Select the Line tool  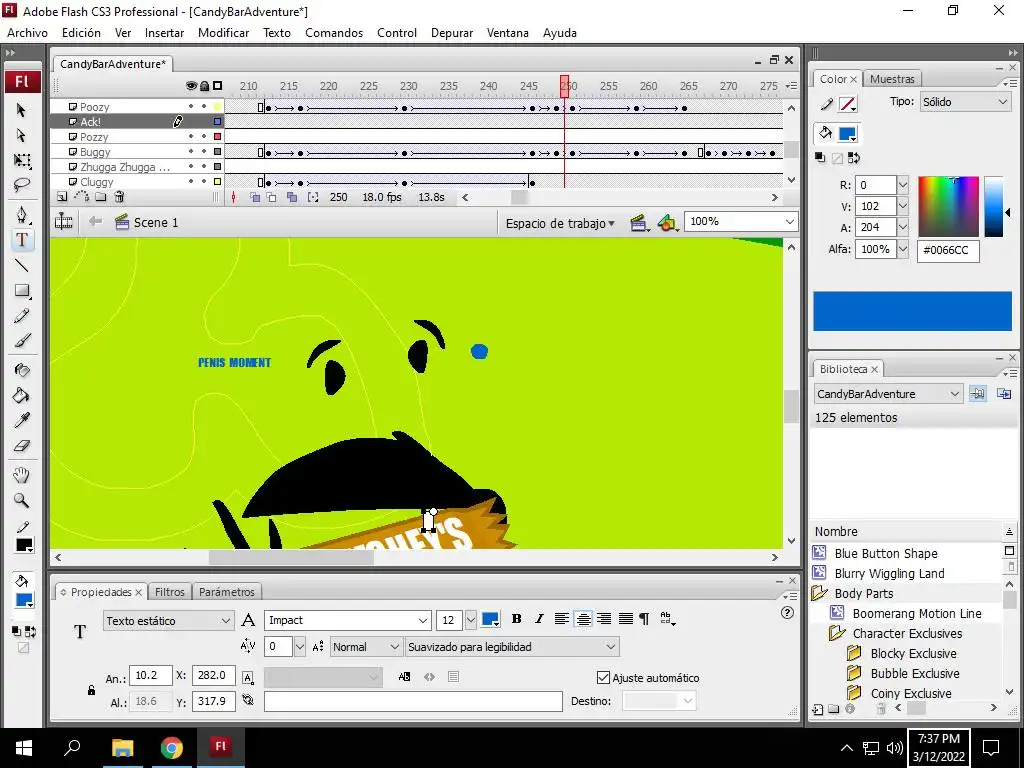(22, 265)
